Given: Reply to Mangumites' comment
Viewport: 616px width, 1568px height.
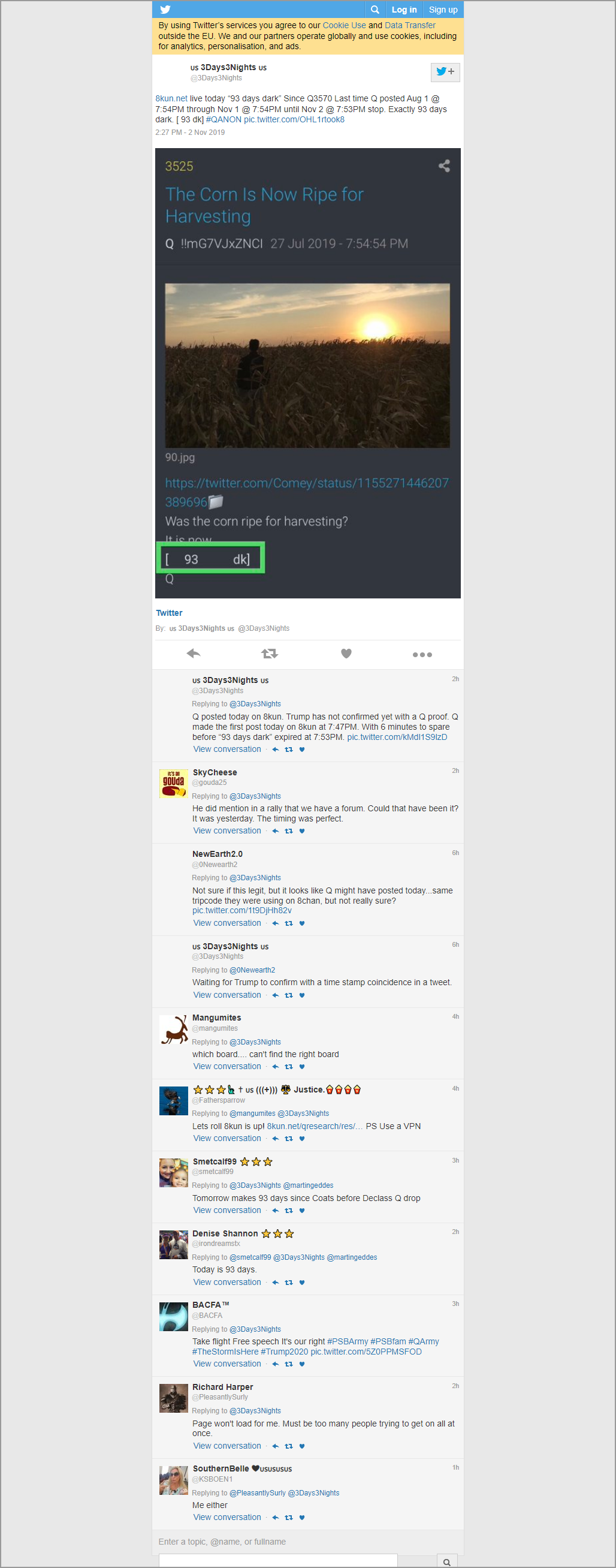Looking at the screenshot, I should click(x=276, y=1067).
